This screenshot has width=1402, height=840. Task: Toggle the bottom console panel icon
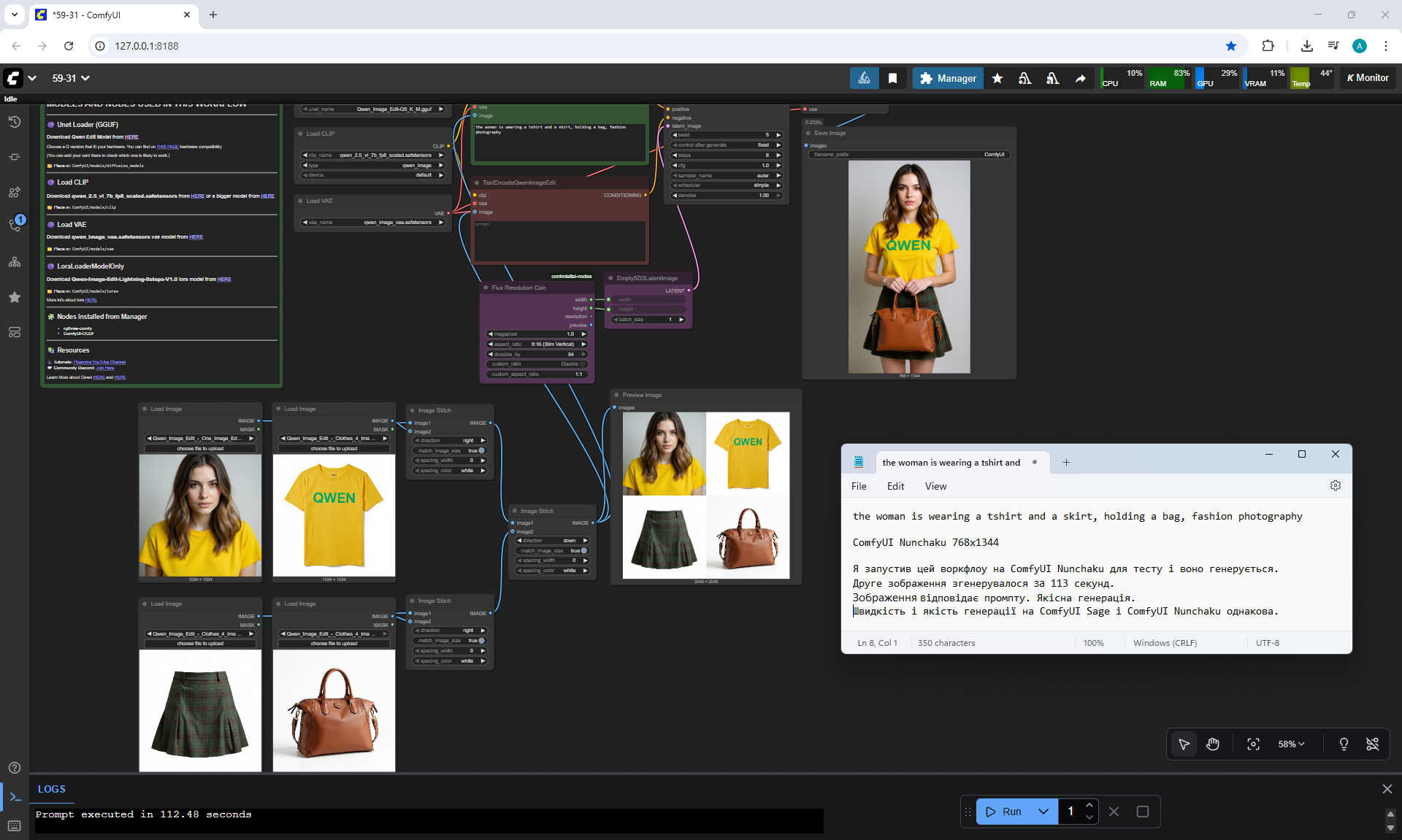pos(15,797)
